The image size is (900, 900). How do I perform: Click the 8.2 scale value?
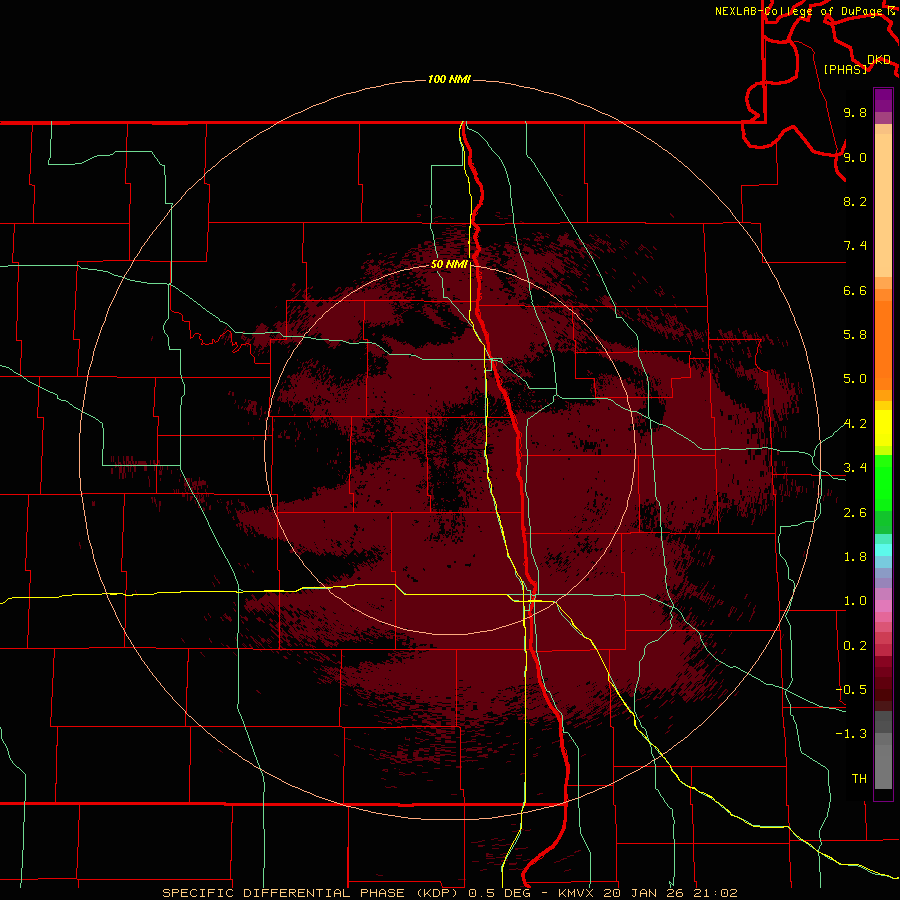point(855,201)
